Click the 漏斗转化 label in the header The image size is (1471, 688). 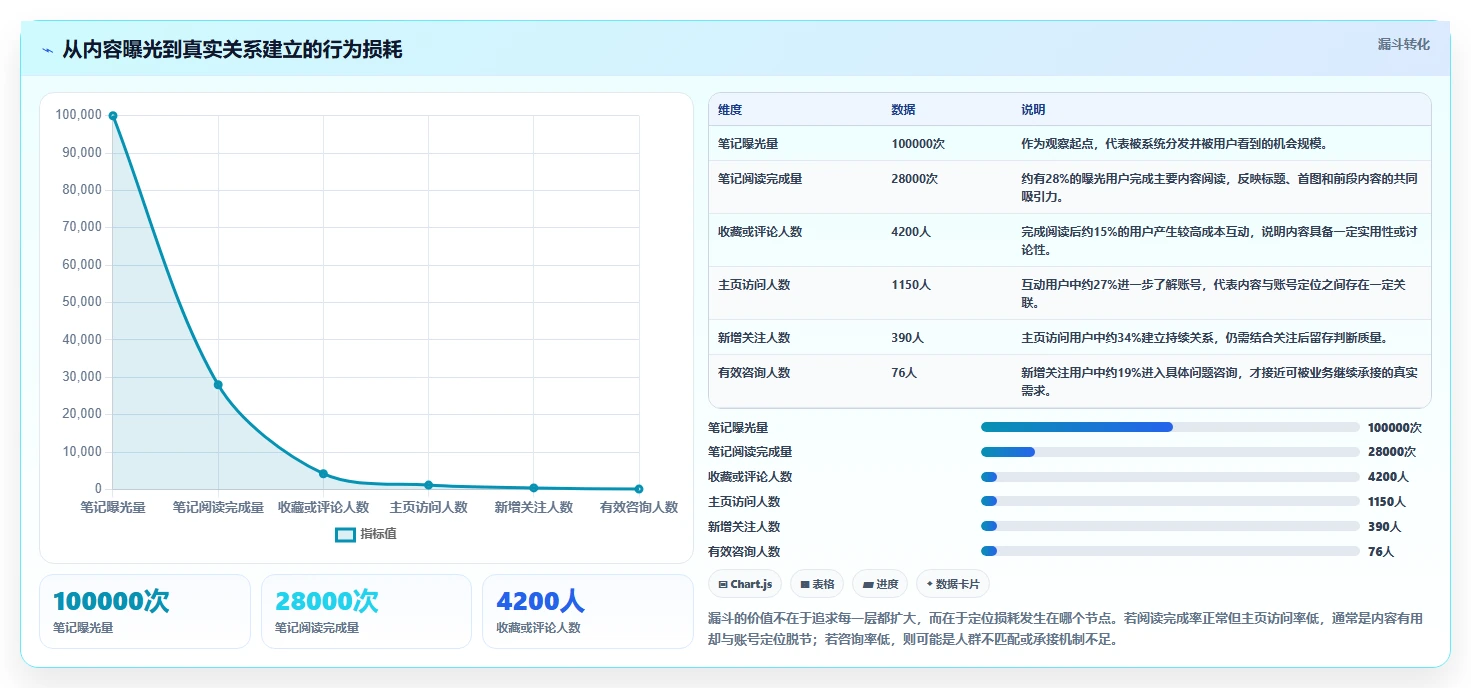(x=1404, y=45)
